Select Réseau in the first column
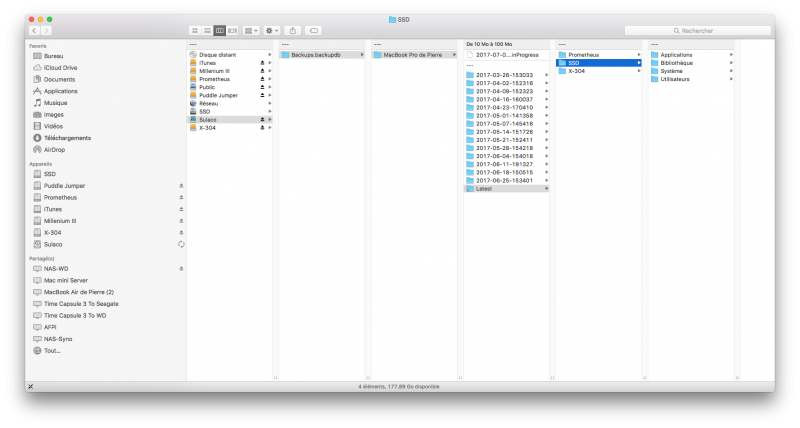The height and width of the screenshot is (428, 800). point(231,104)
